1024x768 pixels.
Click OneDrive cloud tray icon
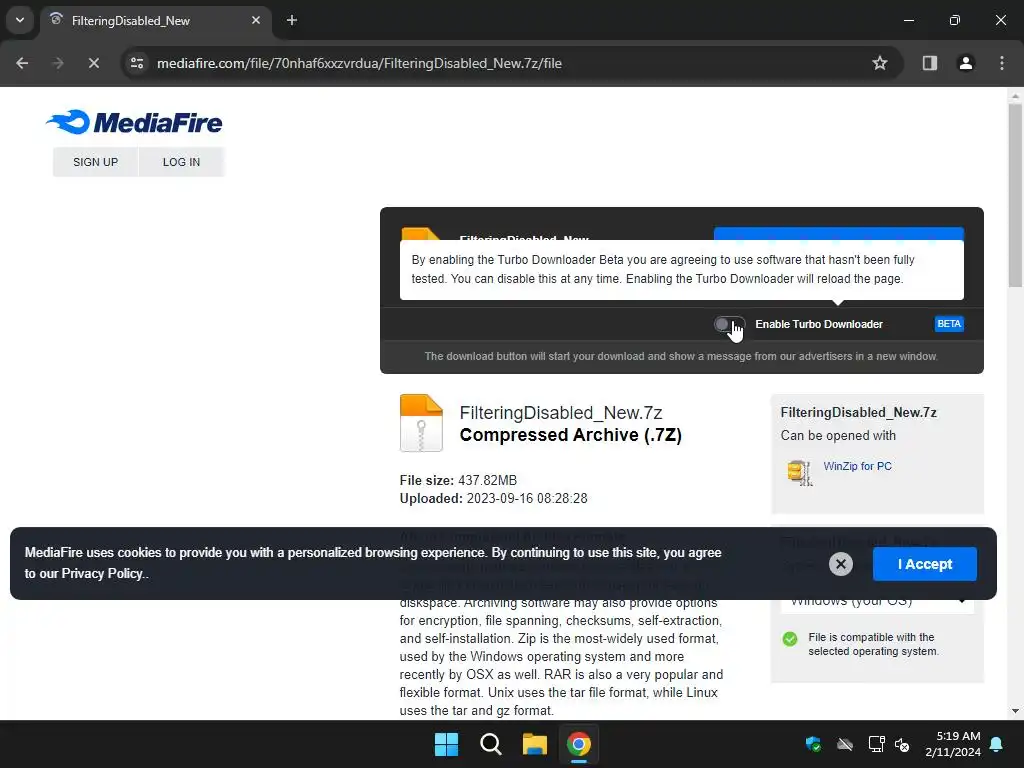click(x=845, y=744)
